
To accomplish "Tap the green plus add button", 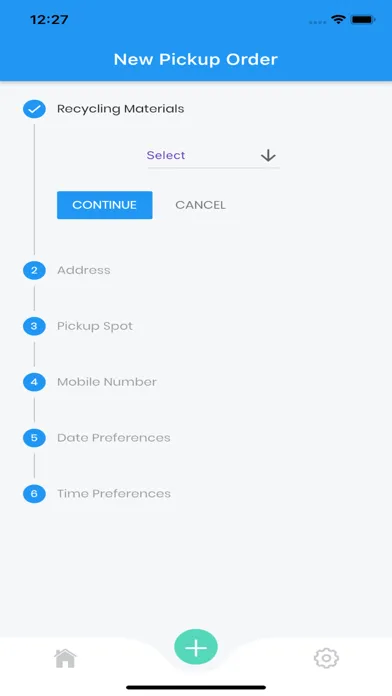I will 196,647.
